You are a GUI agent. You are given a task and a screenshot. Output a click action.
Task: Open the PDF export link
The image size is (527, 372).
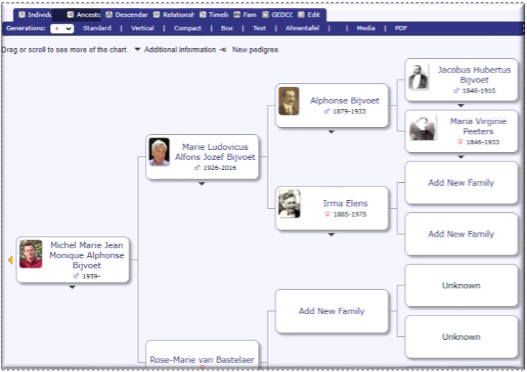401,28
